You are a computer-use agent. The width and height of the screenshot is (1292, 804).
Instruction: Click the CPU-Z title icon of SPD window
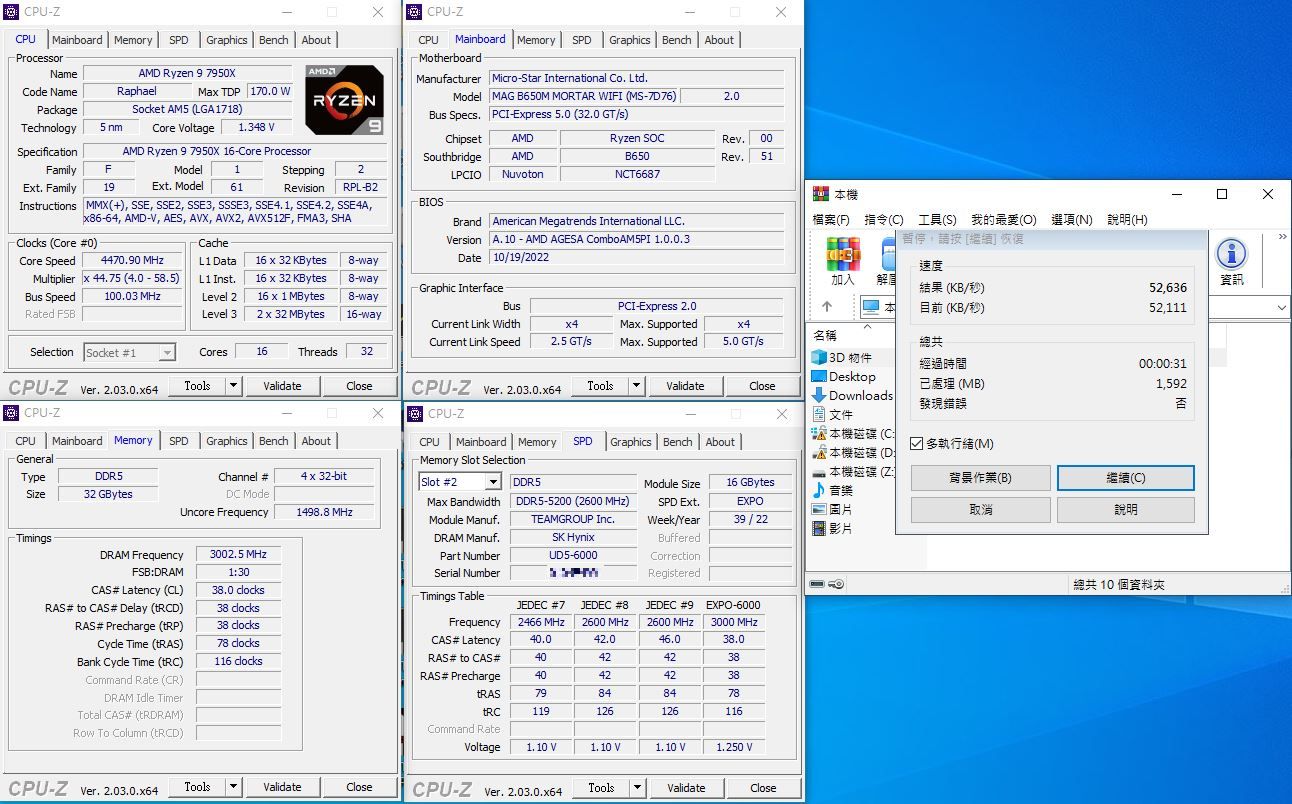416,414
